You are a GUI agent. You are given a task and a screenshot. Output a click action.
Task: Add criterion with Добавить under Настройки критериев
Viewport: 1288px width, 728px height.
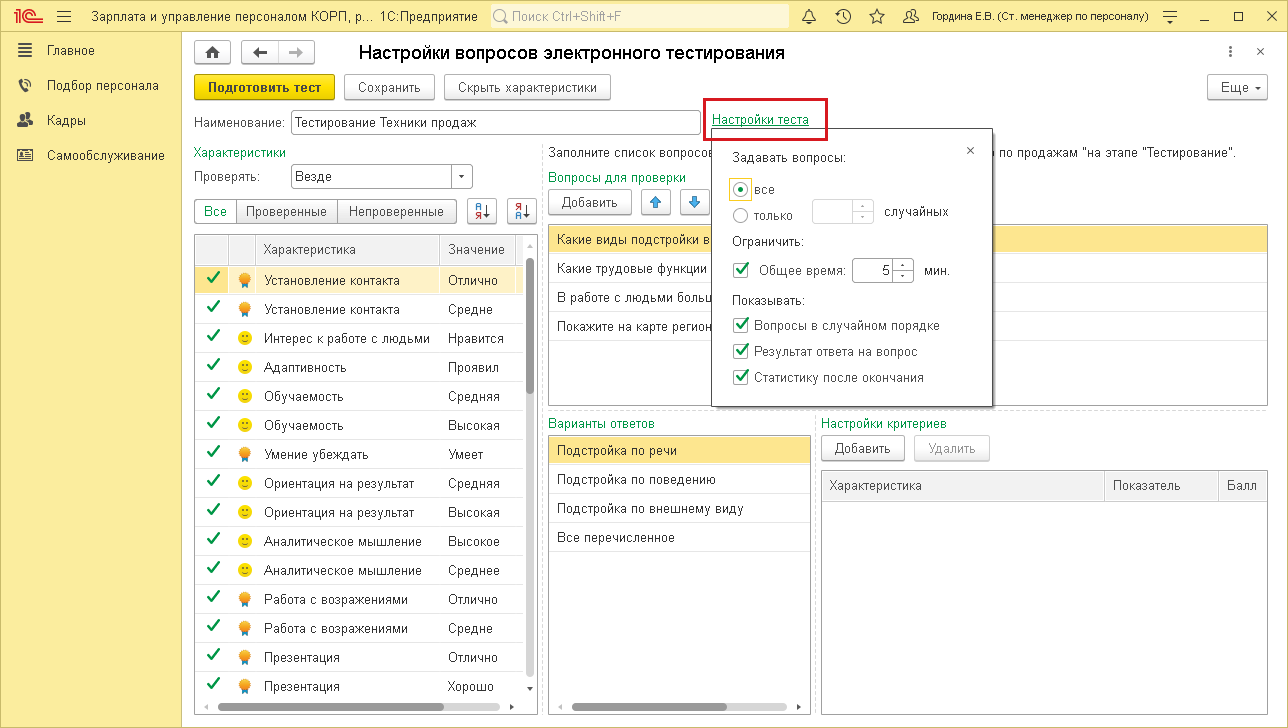click(862, 449)
